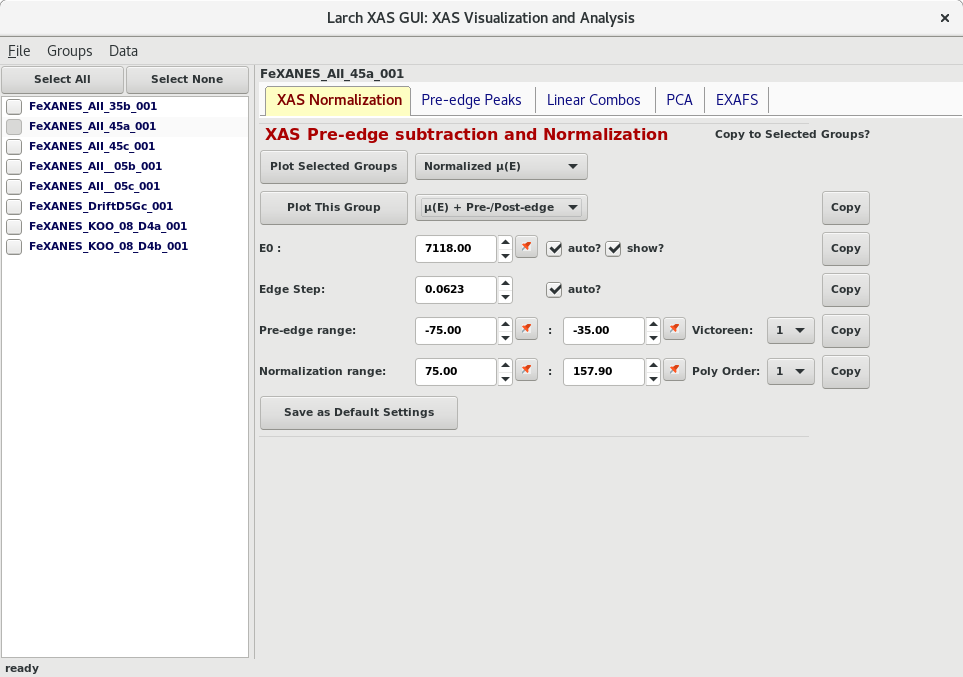Click pin icon for Normalization range end
963x677 pixels.
click(675, 370)
